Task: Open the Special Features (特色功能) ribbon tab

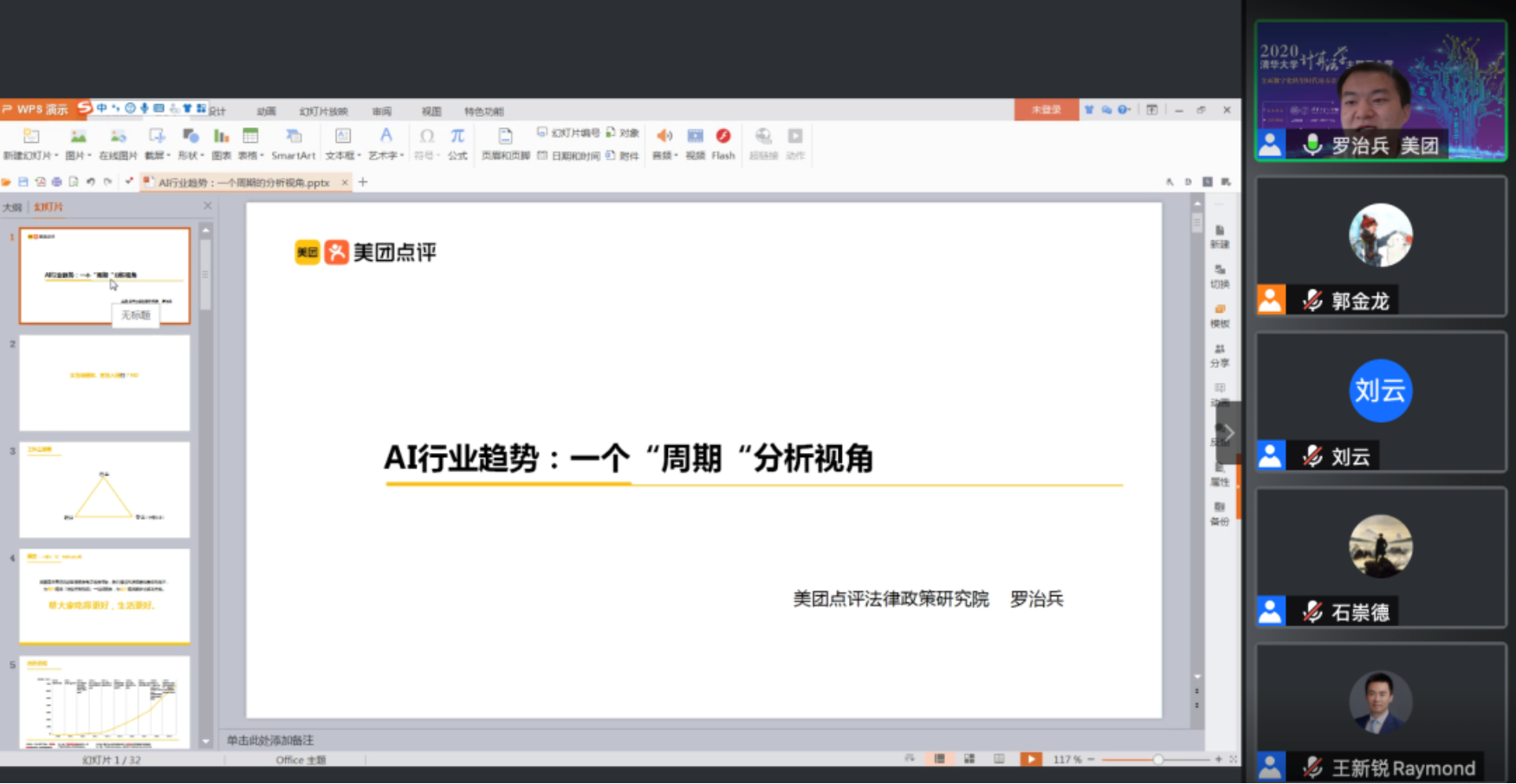Action: tap(483, 112)
